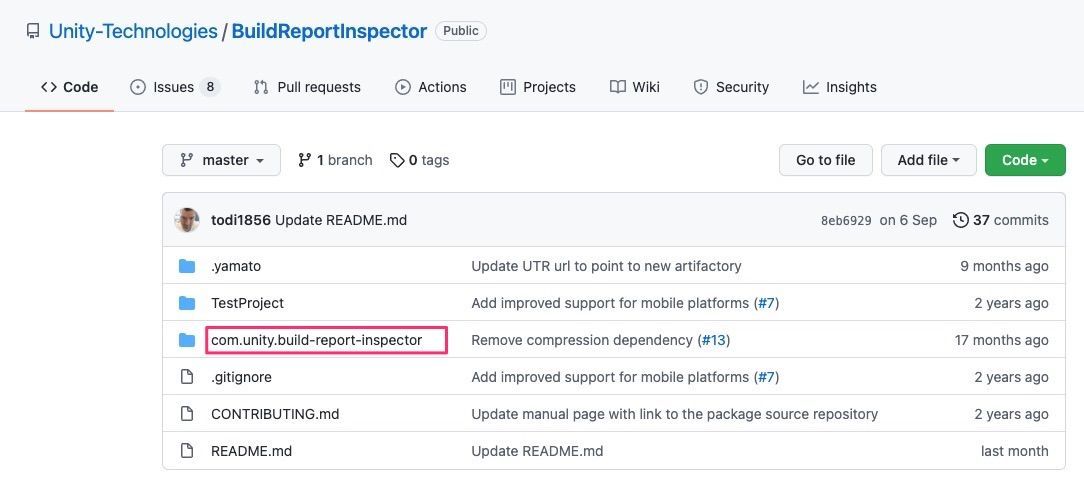Open commit Update UTR url to point to new artifactory
Viewport: 1084px width, 480px height.
[x=606, y=266]
